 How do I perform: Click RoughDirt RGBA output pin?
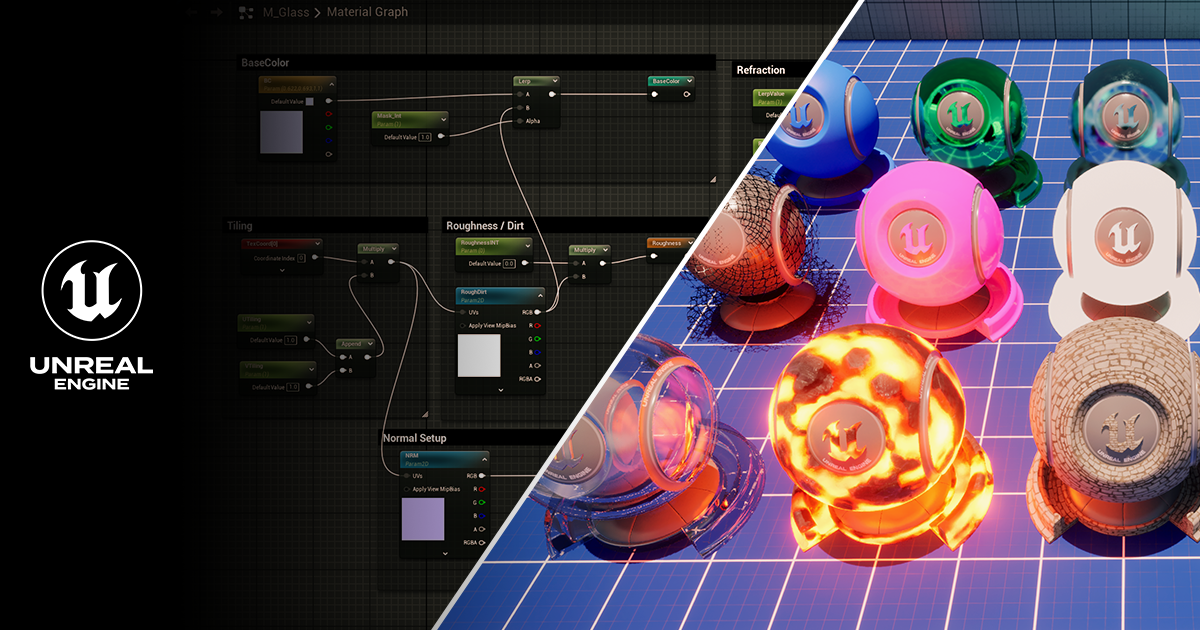pyautogui.click(x=538, y=379)
